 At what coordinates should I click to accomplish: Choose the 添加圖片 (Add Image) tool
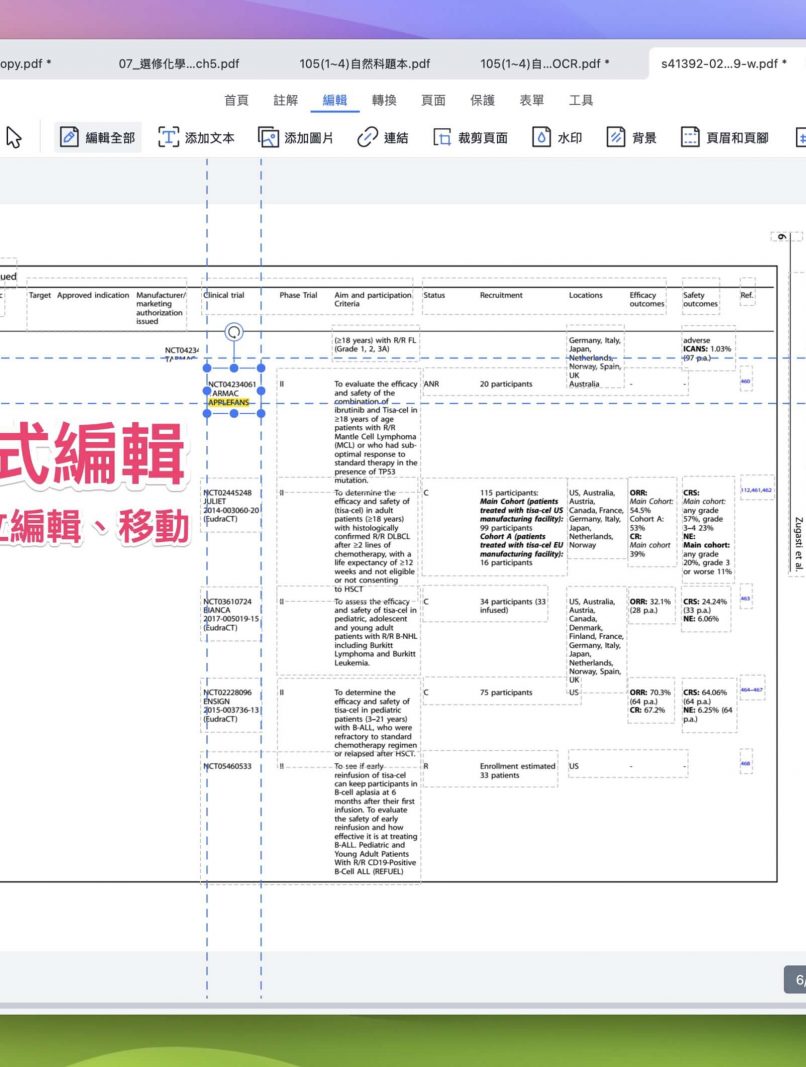pyautogui.click(x=296, y=138)
